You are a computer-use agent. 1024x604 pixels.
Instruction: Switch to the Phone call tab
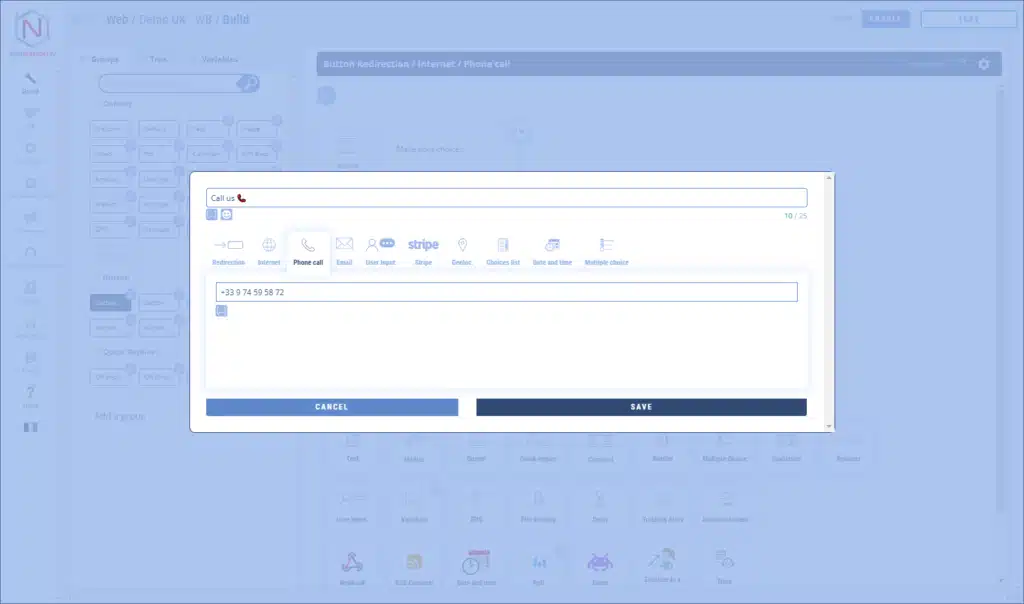(x=308, y=249)
